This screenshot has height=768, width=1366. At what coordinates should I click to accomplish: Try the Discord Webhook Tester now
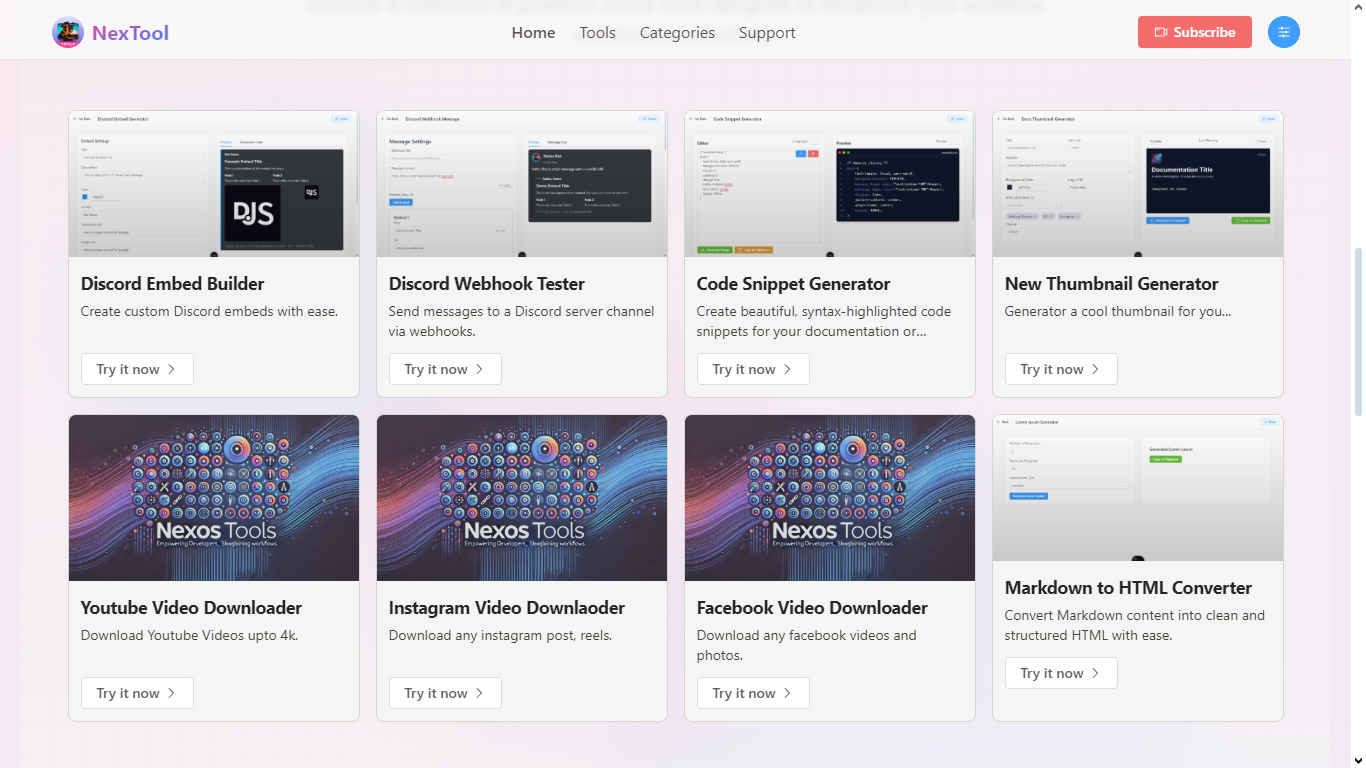pos(445,369)
